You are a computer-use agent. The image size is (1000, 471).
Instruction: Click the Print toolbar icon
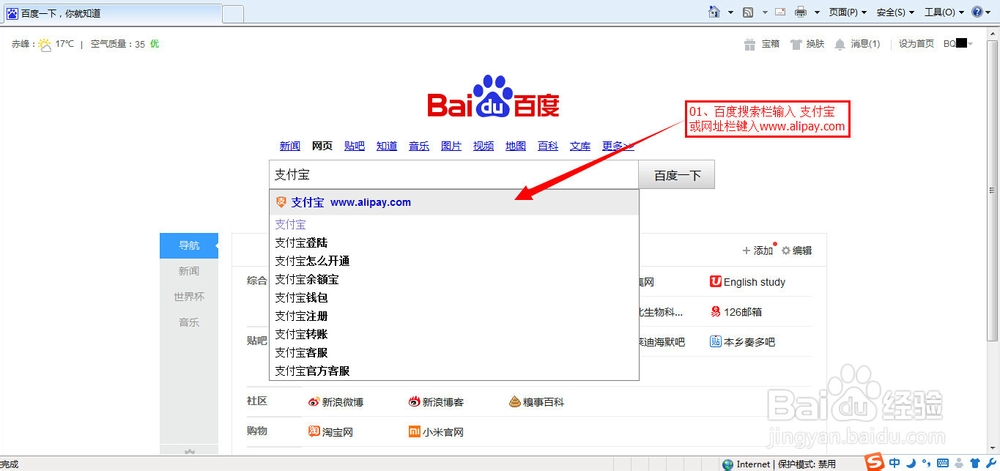click(x=800, y=11)
